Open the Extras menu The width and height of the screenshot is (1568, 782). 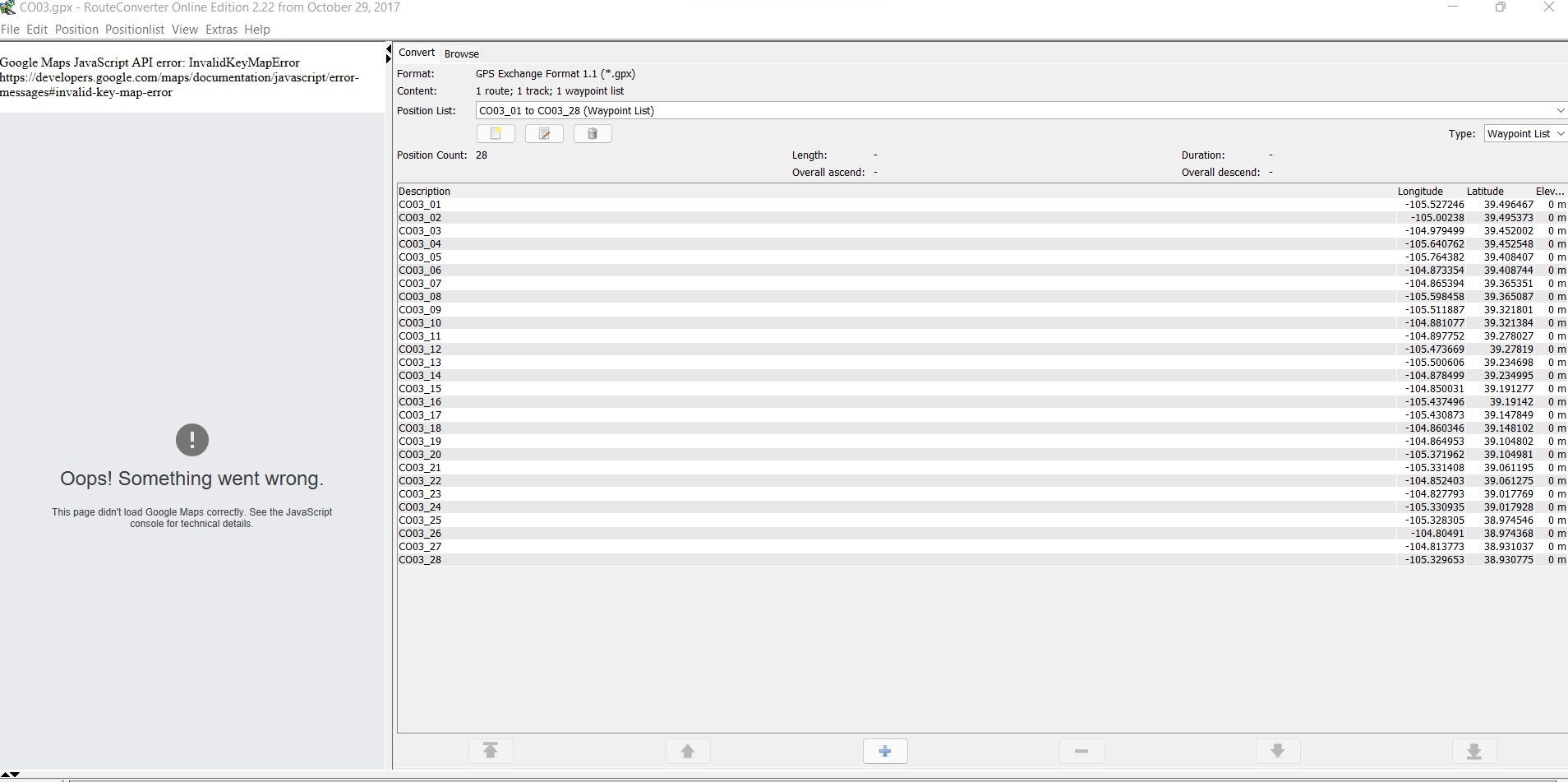click(x=221, y=30)
